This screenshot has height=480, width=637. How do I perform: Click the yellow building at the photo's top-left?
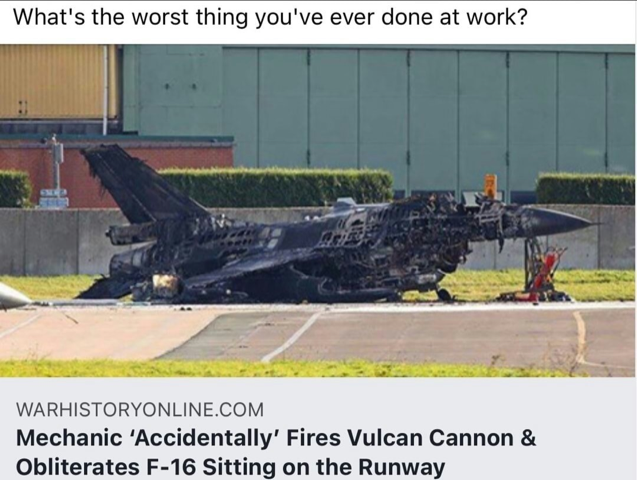53,81
